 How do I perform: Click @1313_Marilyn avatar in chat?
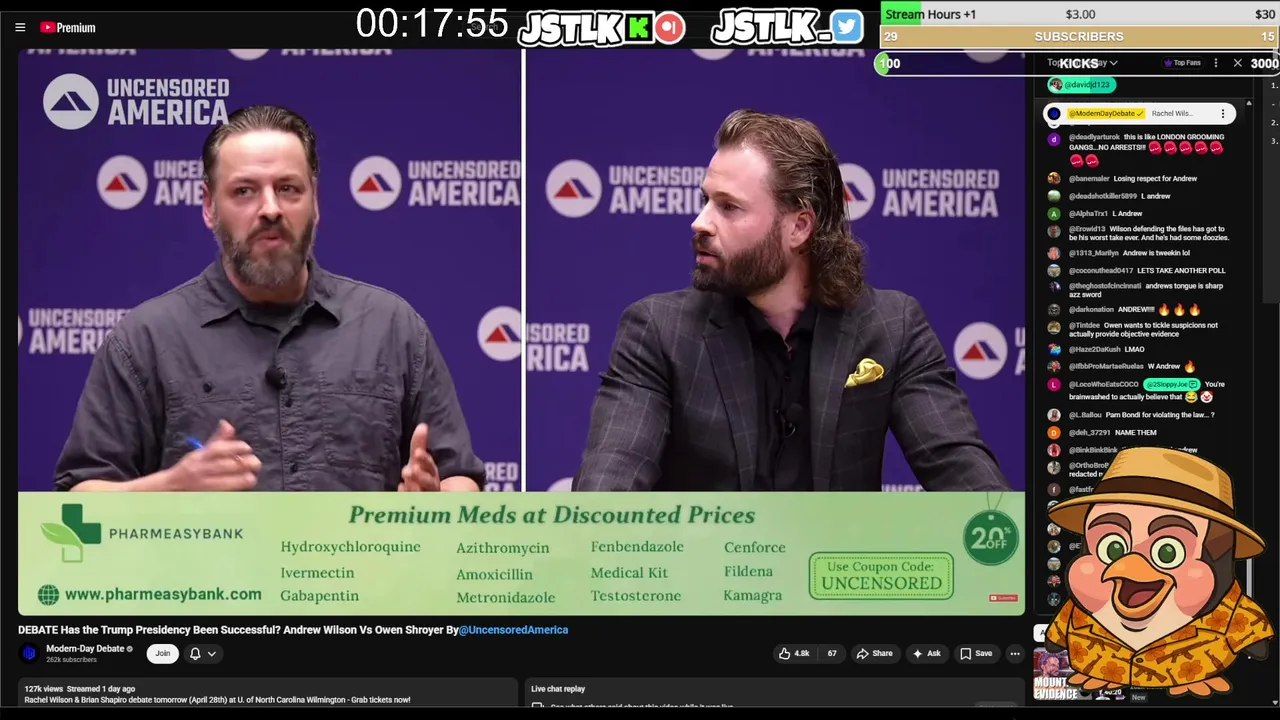1054,253
